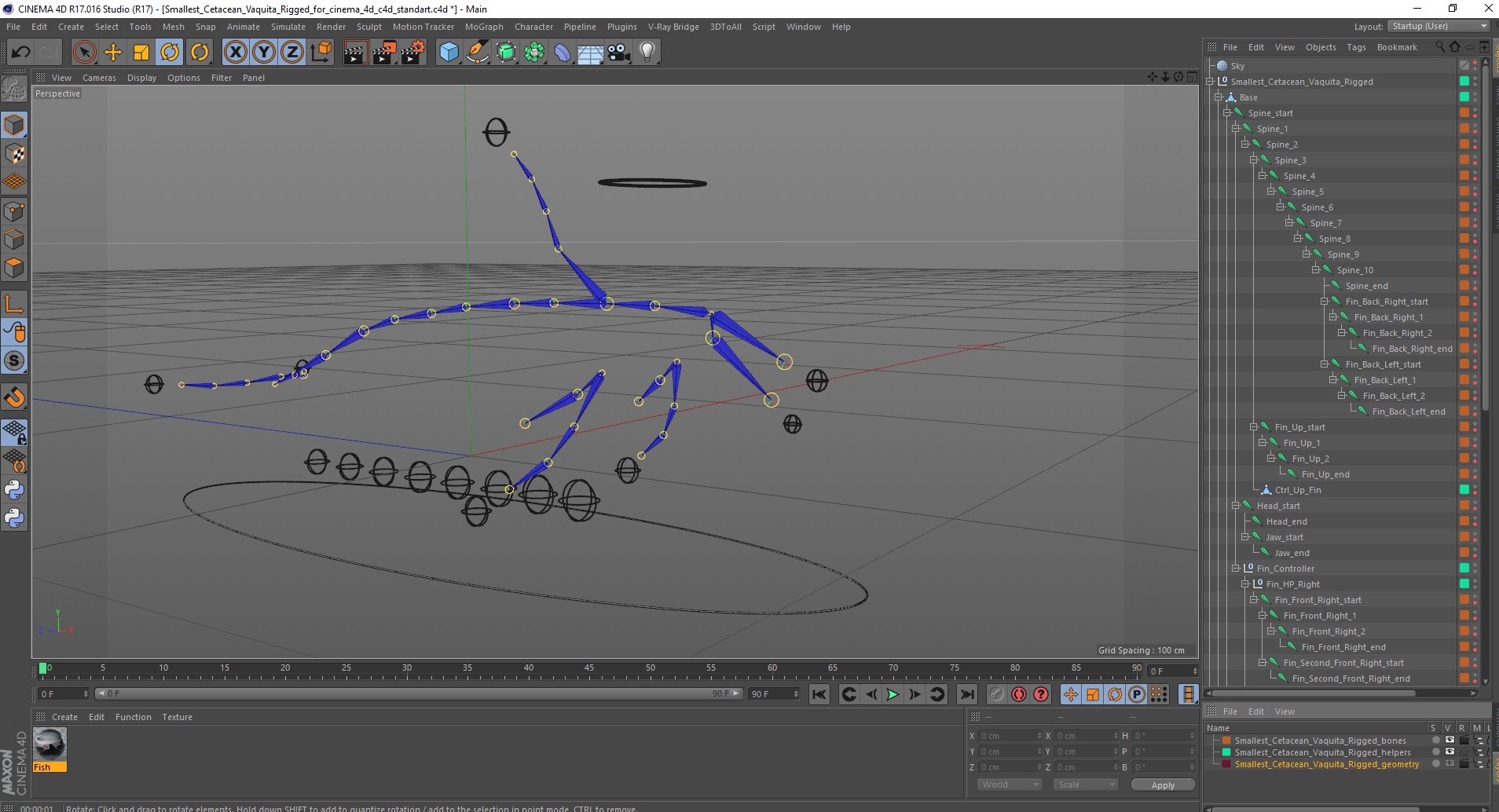Select the Fish material thumbnail
The width and height of the screenshot is (1499, 812).
pyautogui.click(x=49, y=749)
